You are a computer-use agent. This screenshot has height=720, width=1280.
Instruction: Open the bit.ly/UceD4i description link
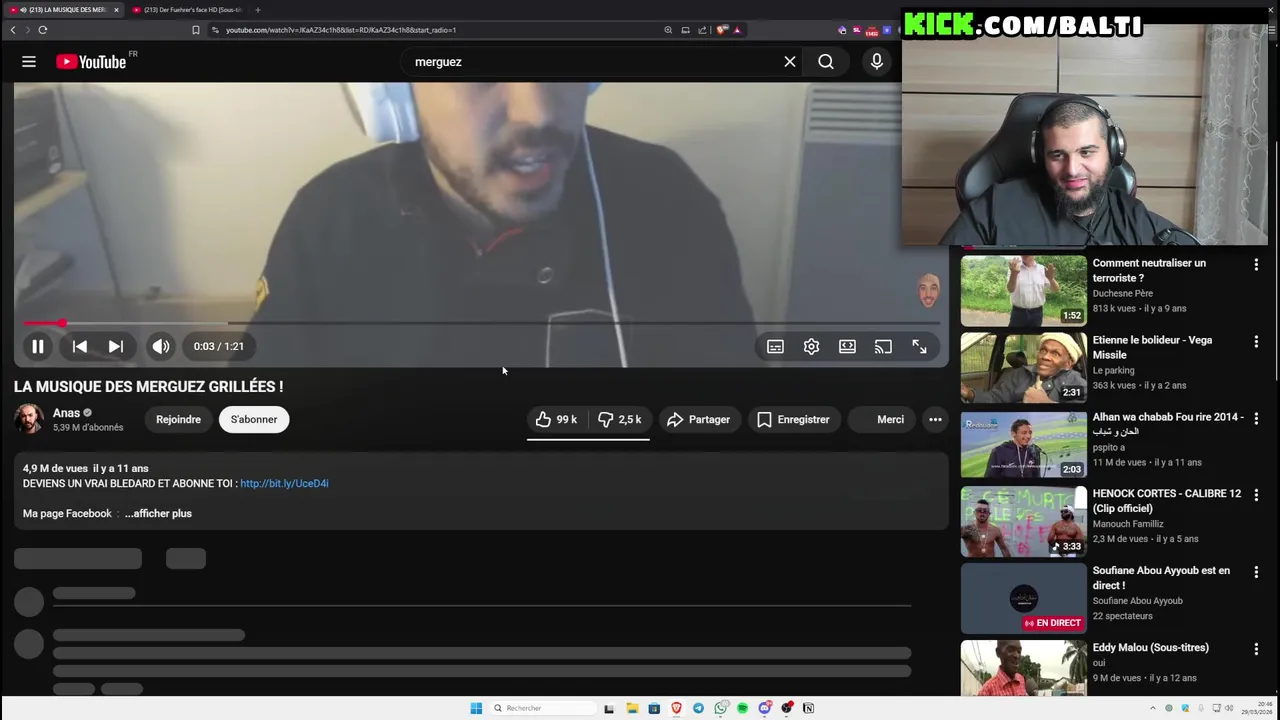284,484
